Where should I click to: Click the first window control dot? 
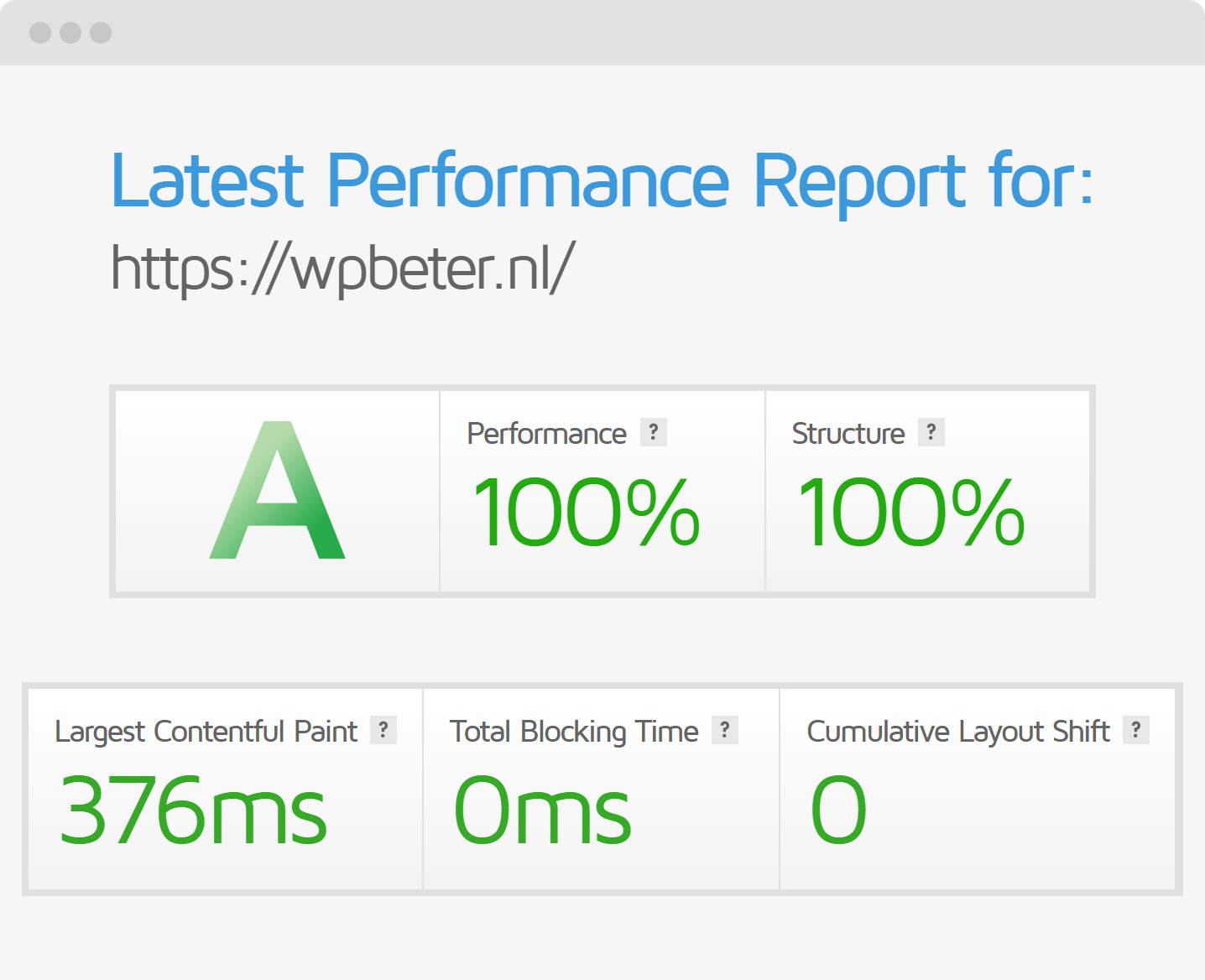(x=40, y=33)
